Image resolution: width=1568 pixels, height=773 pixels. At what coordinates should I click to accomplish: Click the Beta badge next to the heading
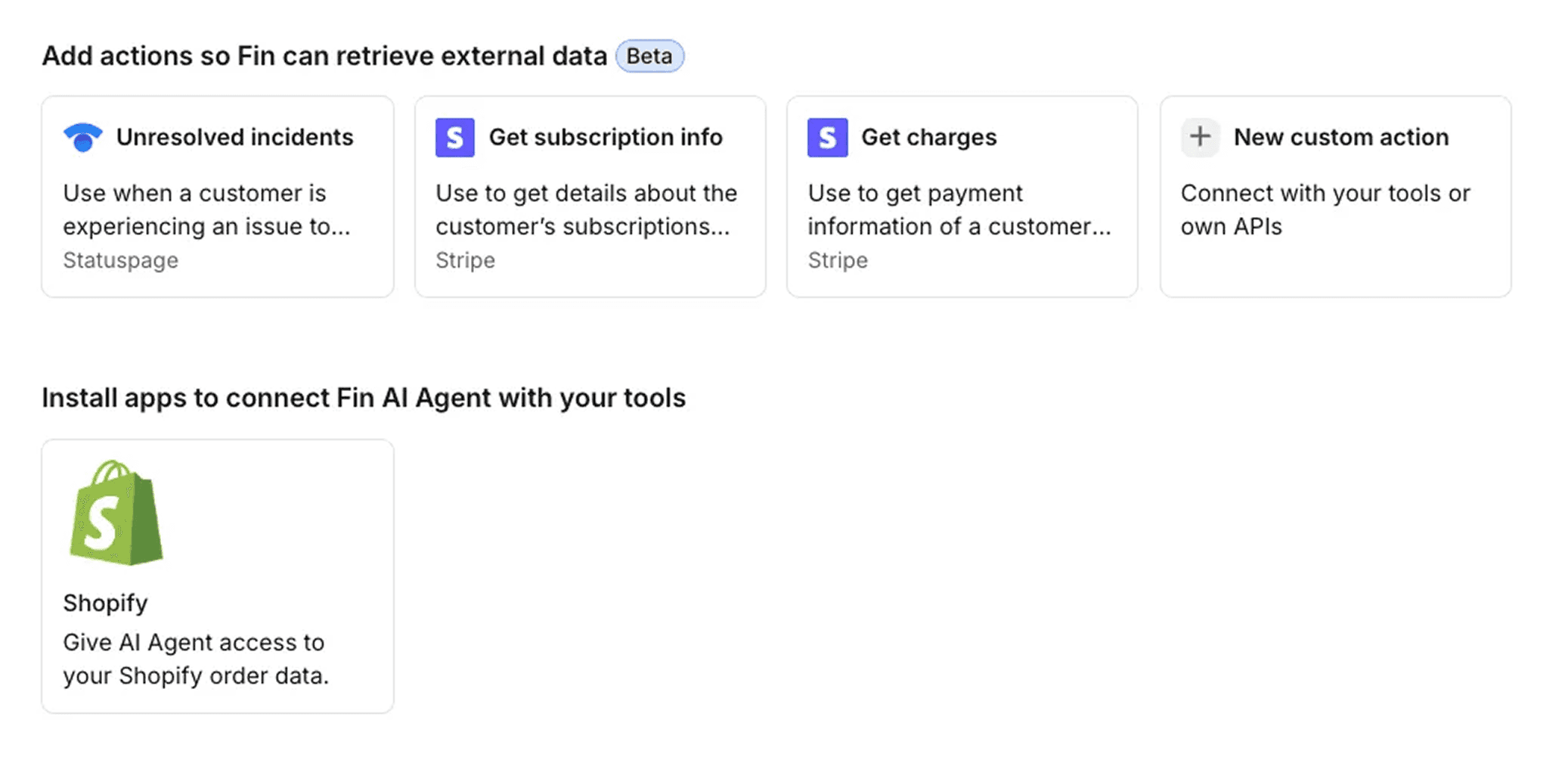[649, 57]
